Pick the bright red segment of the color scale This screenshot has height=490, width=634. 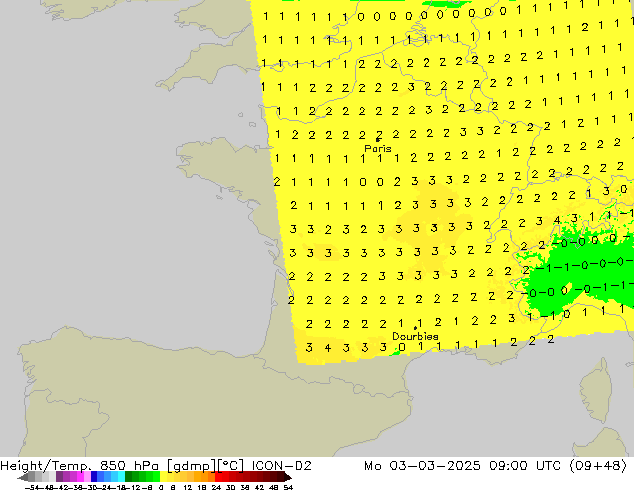[218, 477]
